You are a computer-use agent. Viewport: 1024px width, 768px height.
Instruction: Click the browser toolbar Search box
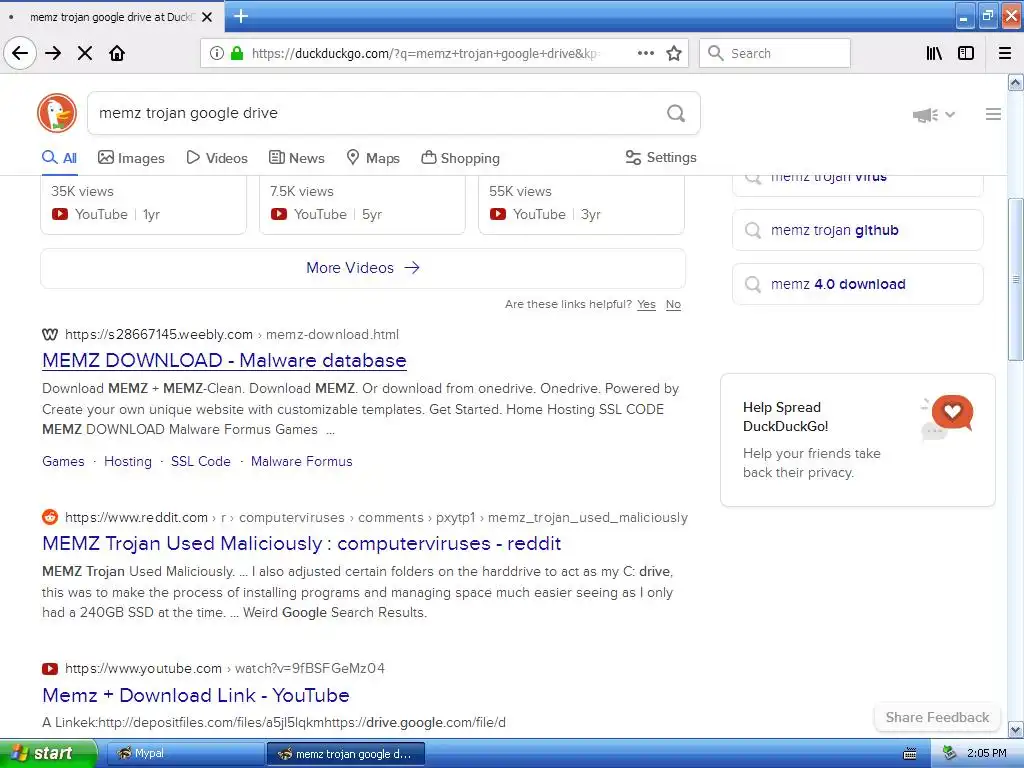775,53
